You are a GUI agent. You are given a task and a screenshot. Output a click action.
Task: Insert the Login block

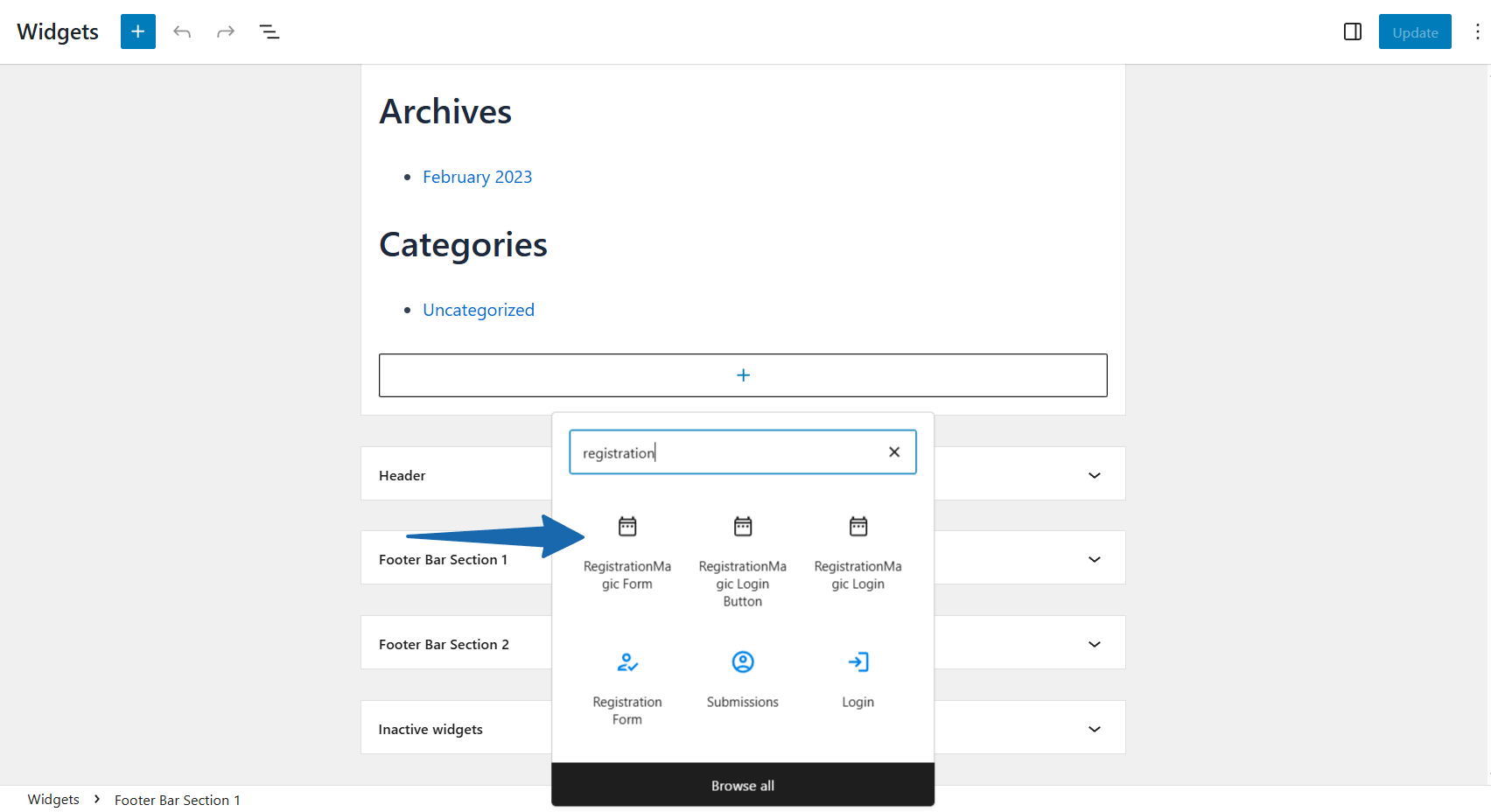click(857, 678)
